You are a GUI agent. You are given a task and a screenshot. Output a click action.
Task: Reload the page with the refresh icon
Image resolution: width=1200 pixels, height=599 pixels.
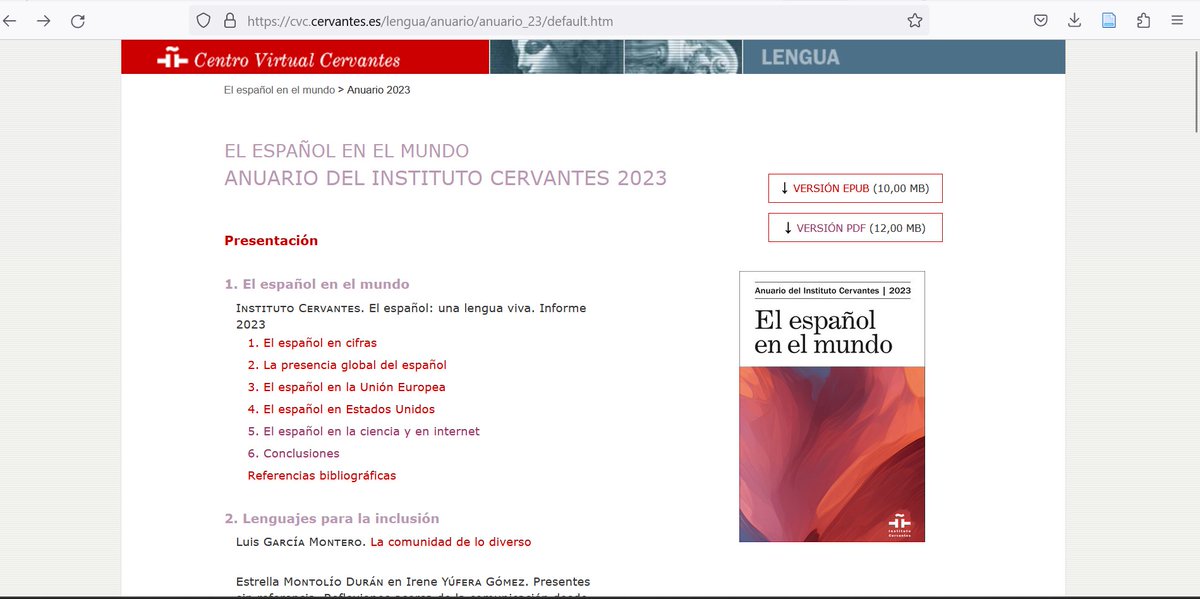pyautogui.click(x=77, y=20)
